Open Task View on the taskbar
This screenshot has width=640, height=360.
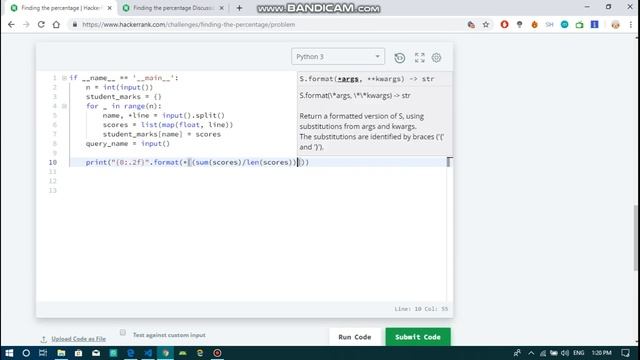tap(43, 353)
